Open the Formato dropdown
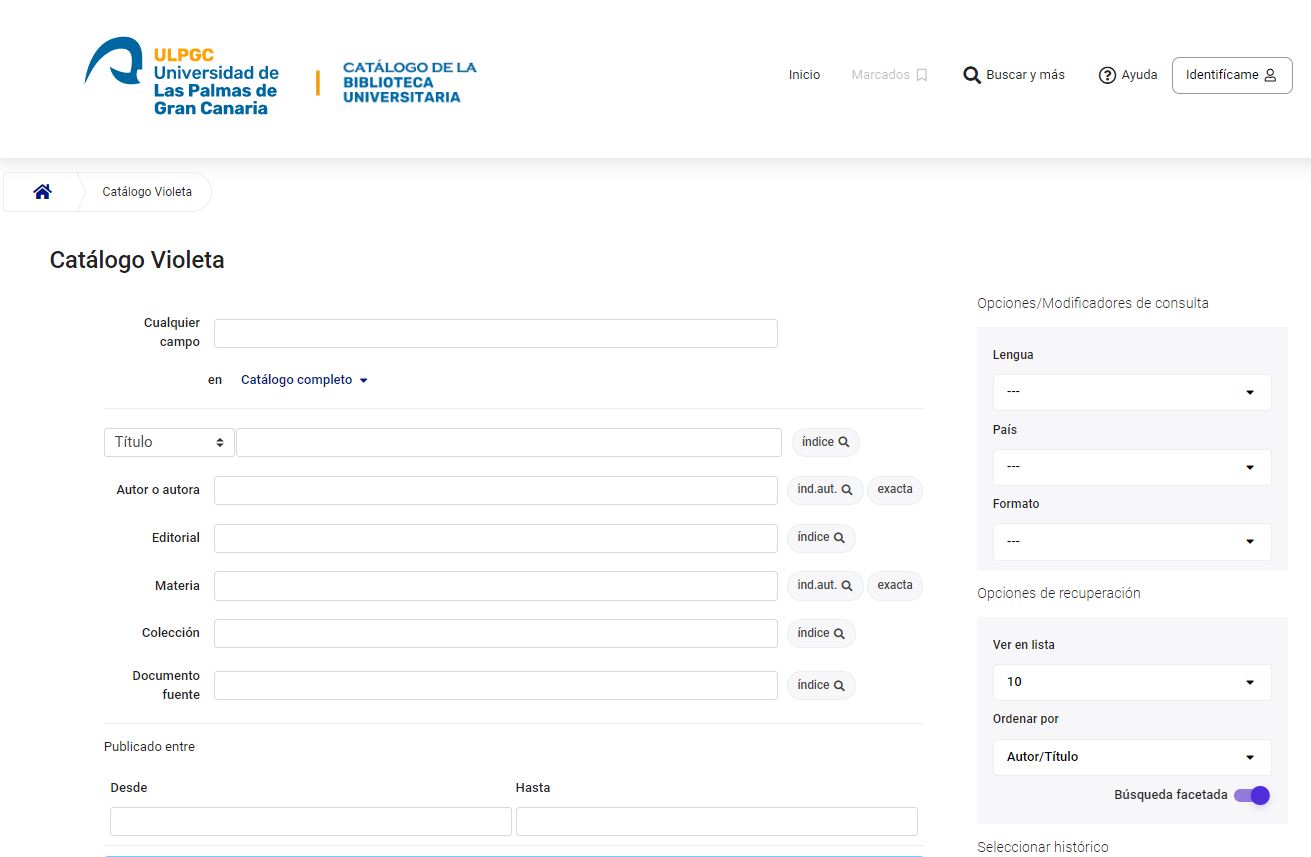 (1132, 541)
